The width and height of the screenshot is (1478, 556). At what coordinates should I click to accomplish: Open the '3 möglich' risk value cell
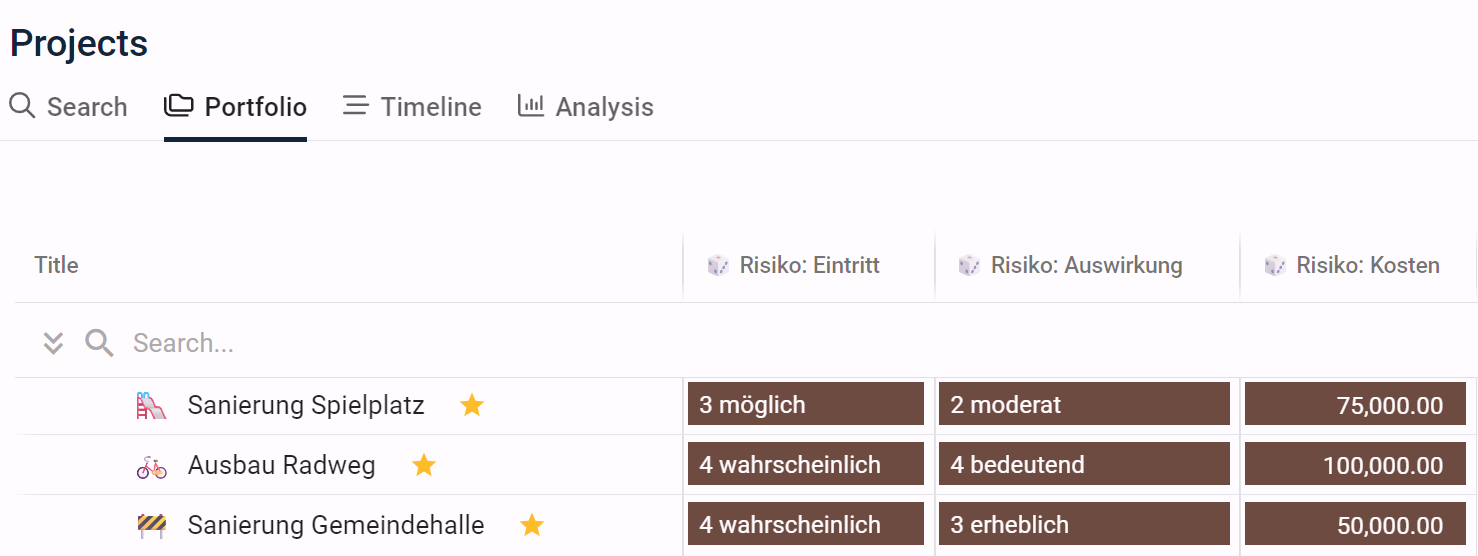click(x=806, y=404)
